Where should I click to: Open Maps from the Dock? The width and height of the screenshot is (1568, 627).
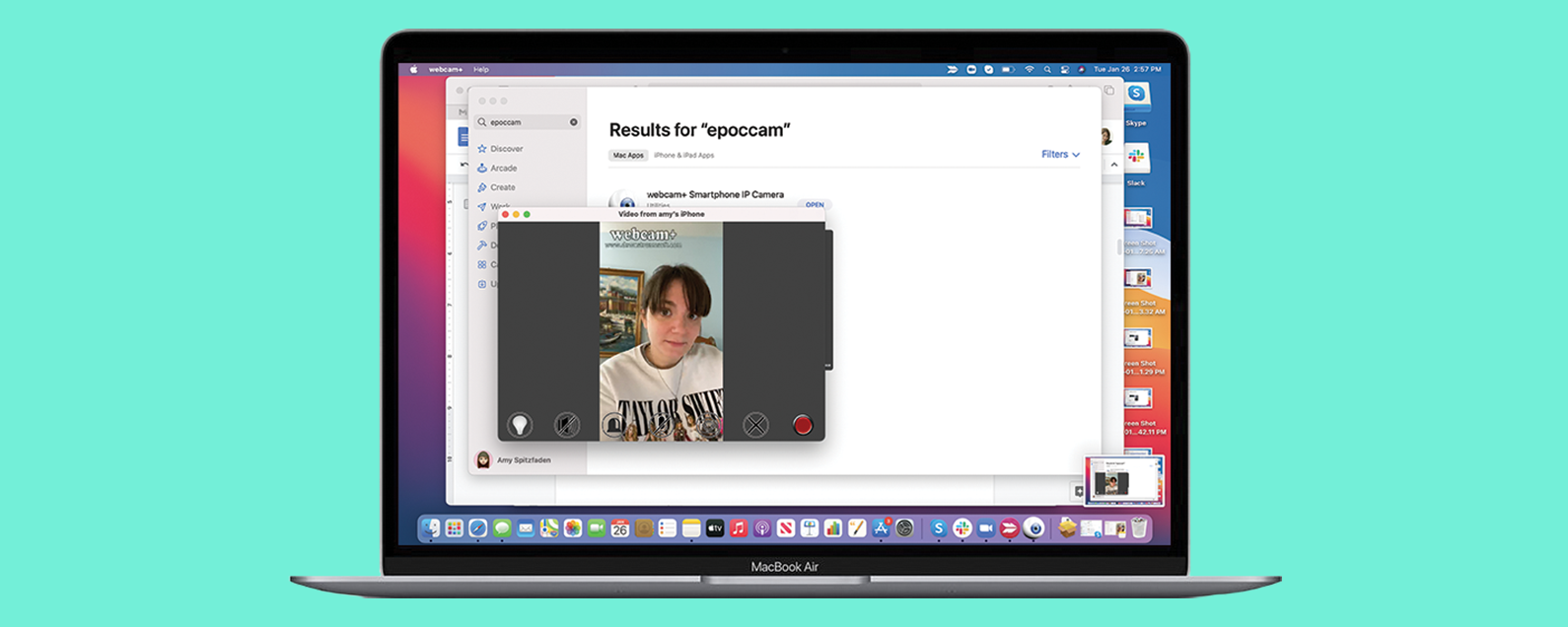(549, 528)
